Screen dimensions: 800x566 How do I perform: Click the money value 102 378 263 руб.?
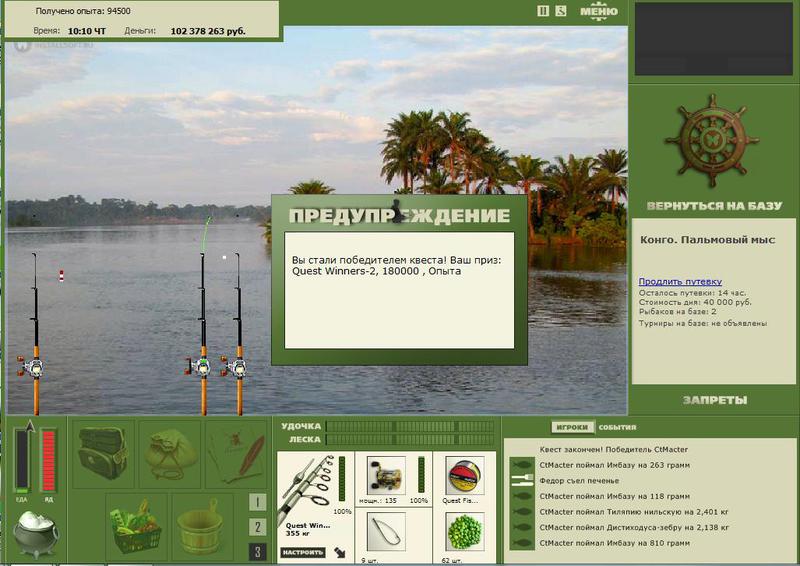coord(208,31)
